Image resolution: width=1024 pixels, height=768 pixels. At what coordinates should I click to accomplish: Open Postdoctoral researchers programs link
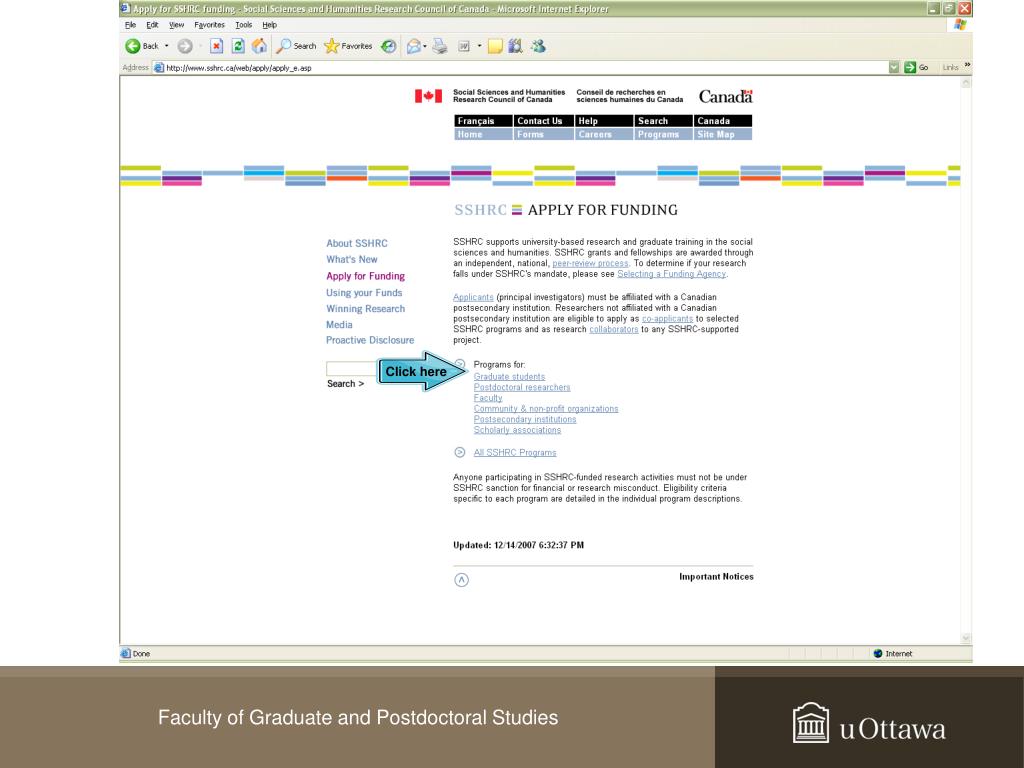point(522,387)
